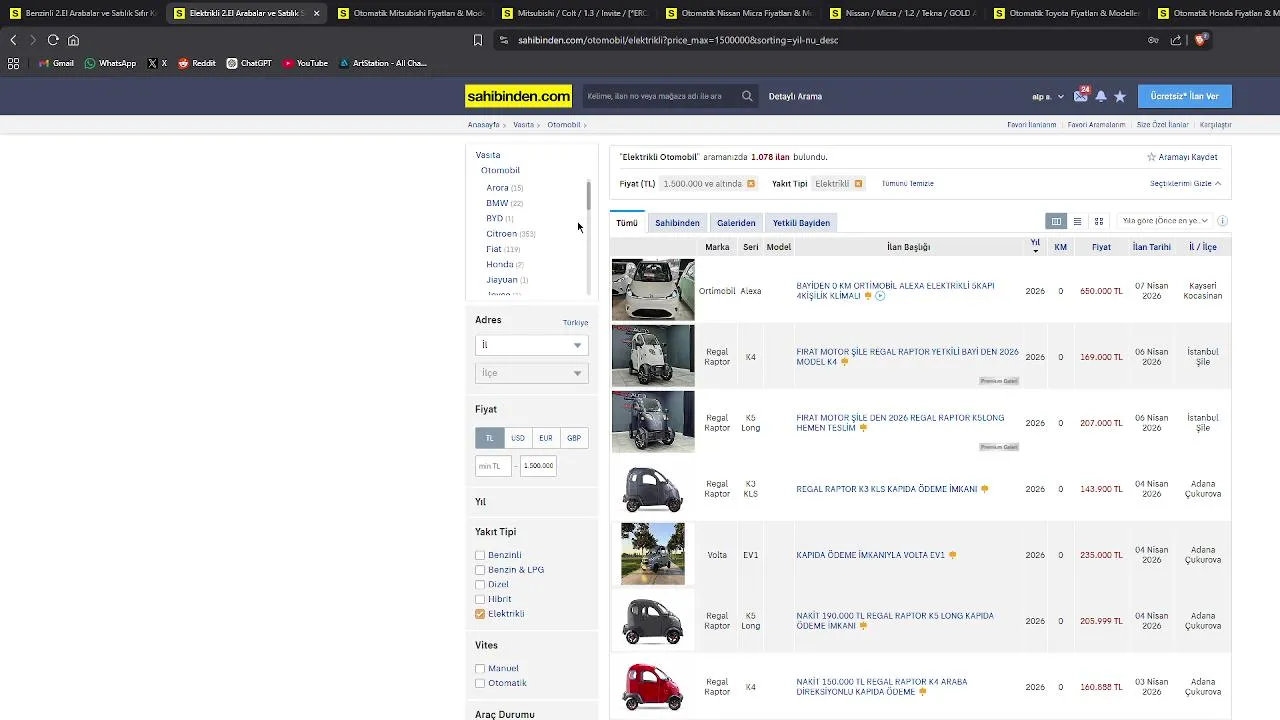Click Ücretsiz İlan Ver button
This screenshot has height=720, width=1280.
(x=1185, y=96)
